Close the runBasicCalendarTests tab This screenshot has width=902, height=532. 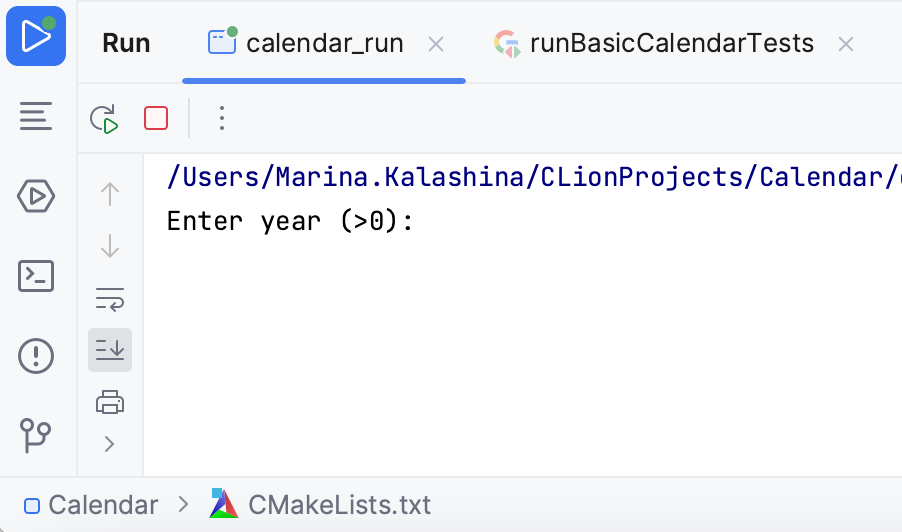tap(846, 44)
